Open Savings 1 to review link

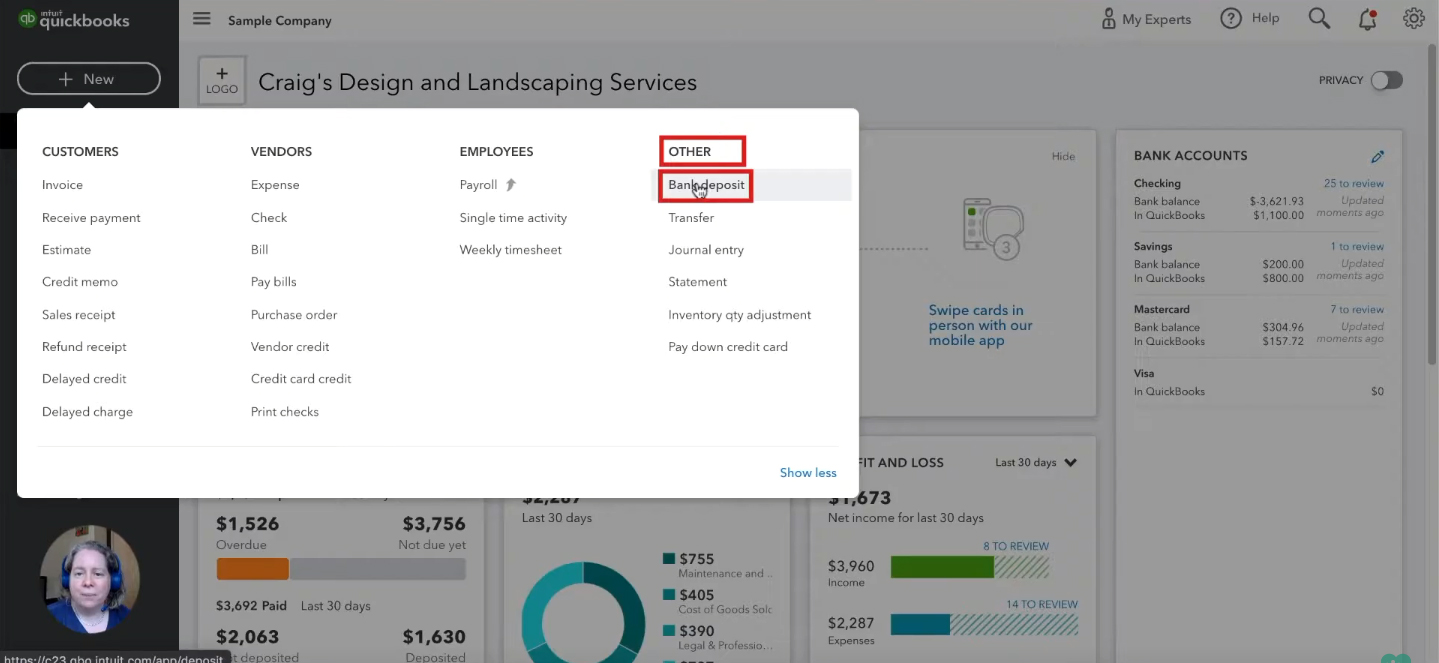point(1357,247)
